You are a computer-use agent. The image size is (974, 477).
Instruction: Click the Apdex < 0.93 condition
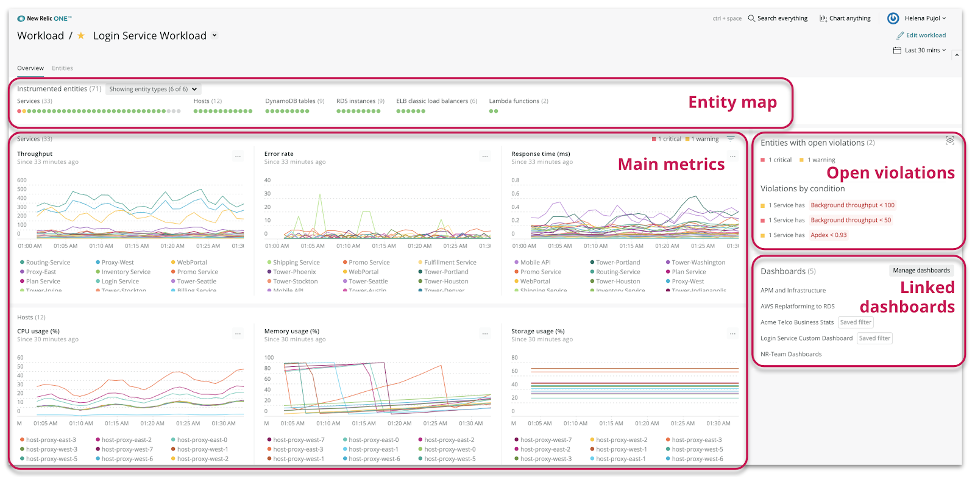pyautogui.click(x=829, y=235)
